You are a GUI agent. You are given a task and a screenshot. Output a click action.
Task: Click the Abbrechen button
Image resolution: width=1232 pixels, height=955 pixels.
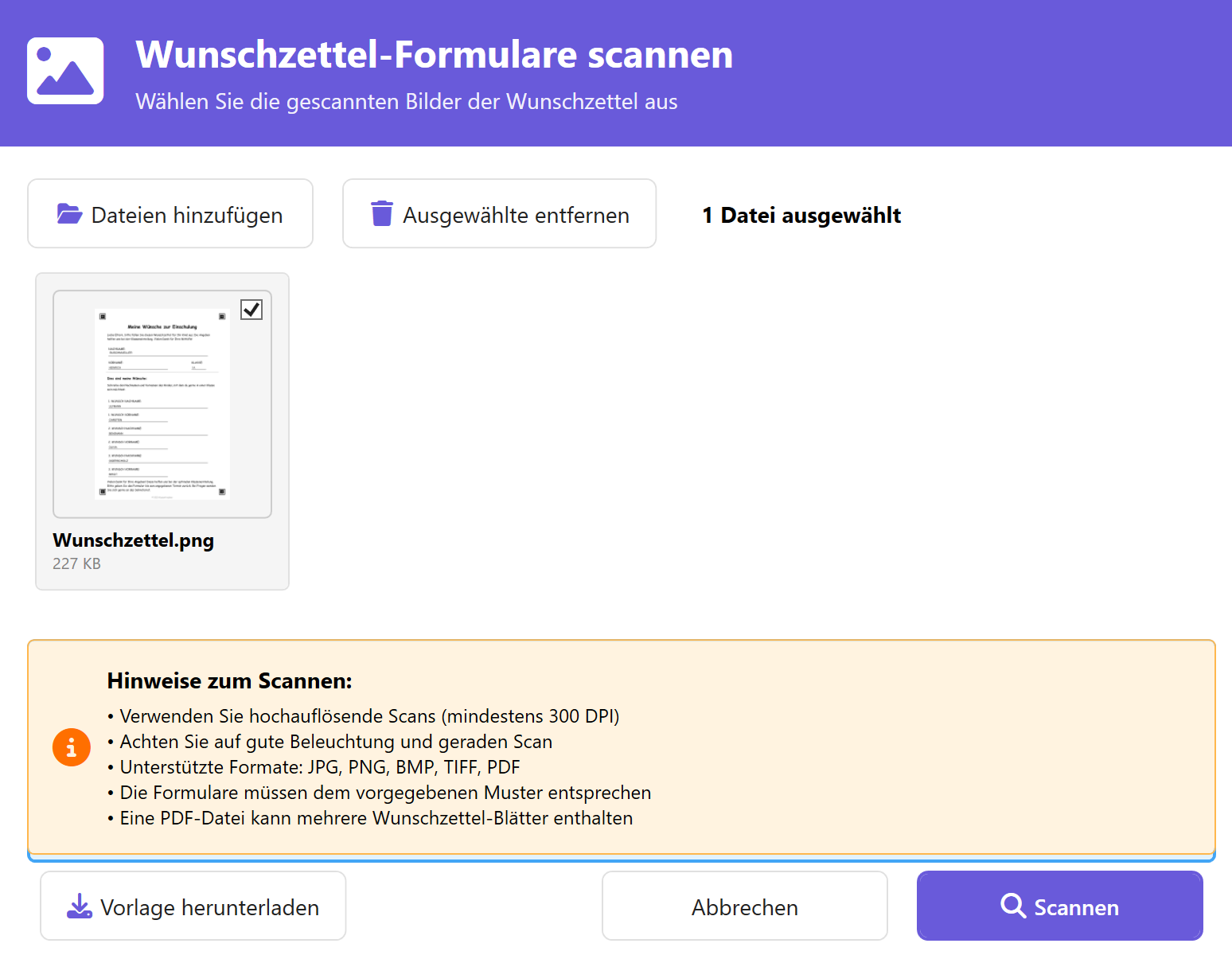745,906
